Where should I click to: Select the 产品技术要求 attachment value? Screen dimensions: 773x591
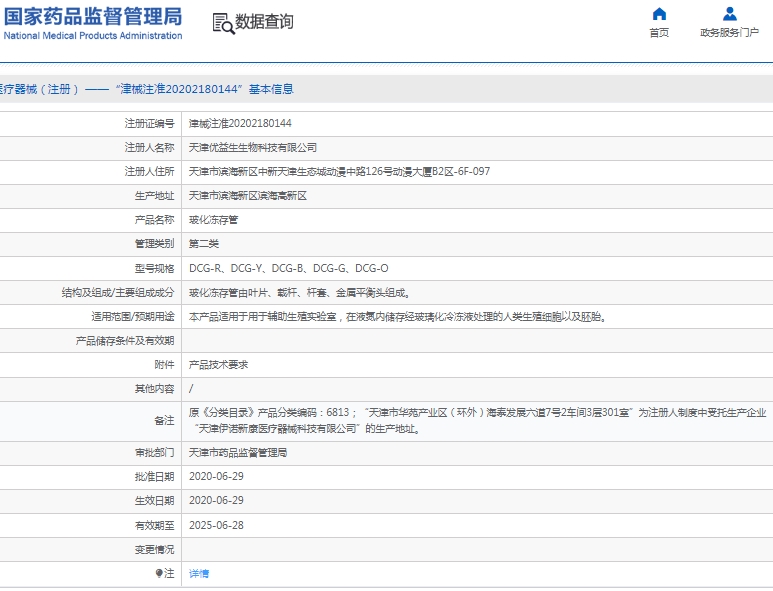pos(218,365)
